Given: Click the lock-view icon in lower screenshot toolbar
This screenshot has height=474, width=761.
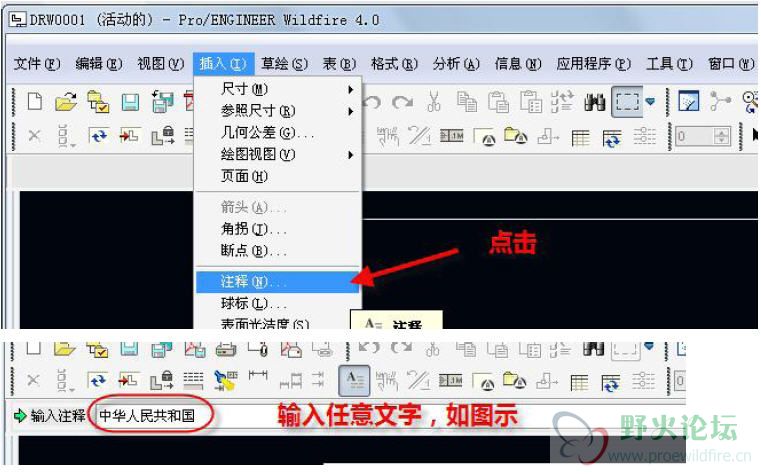Looking at the screenshot, I should point(162,381).
